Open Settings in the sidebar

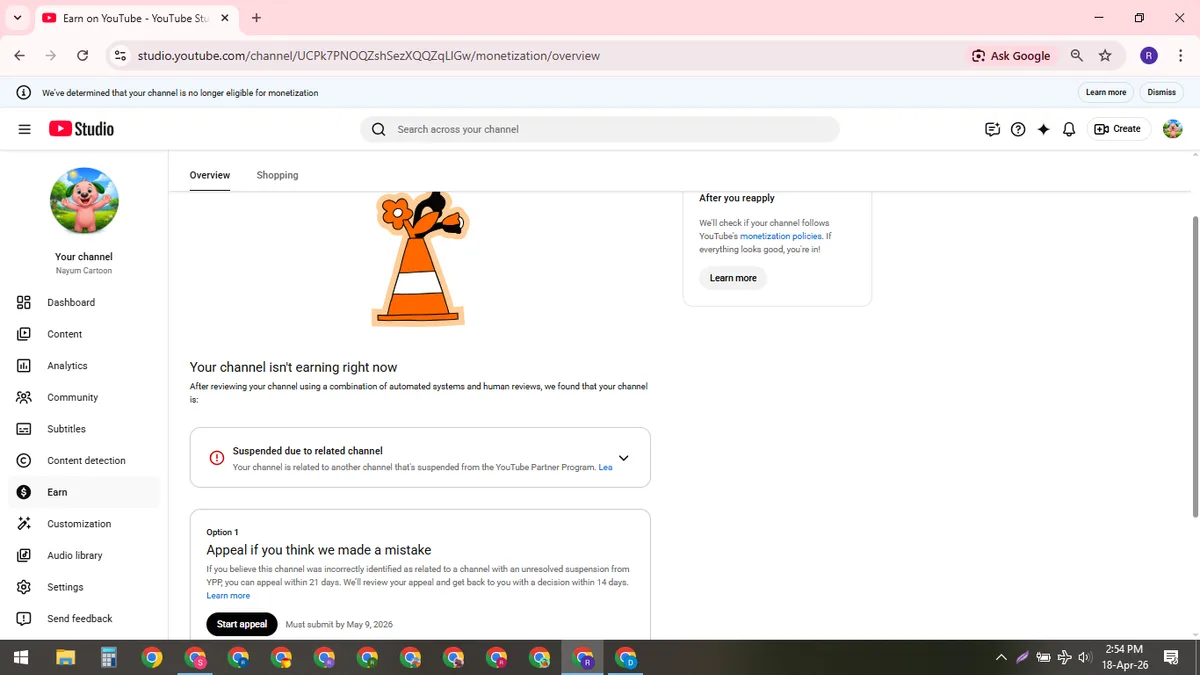point(84,587)
